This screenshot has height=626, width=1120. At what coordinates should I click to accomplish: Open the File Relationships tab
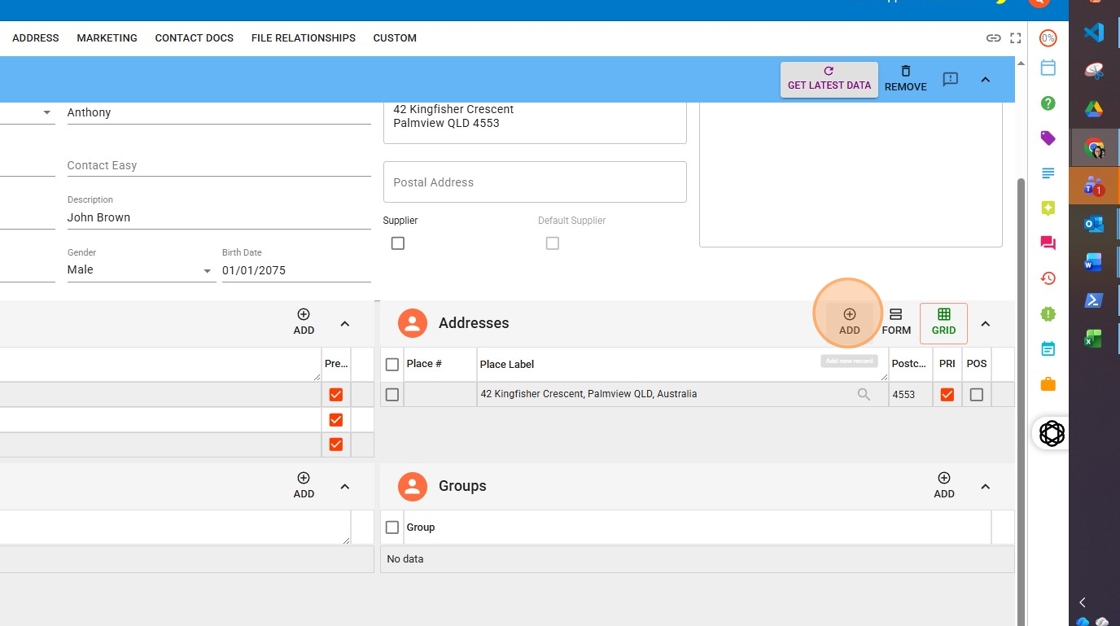click(303, 38)
